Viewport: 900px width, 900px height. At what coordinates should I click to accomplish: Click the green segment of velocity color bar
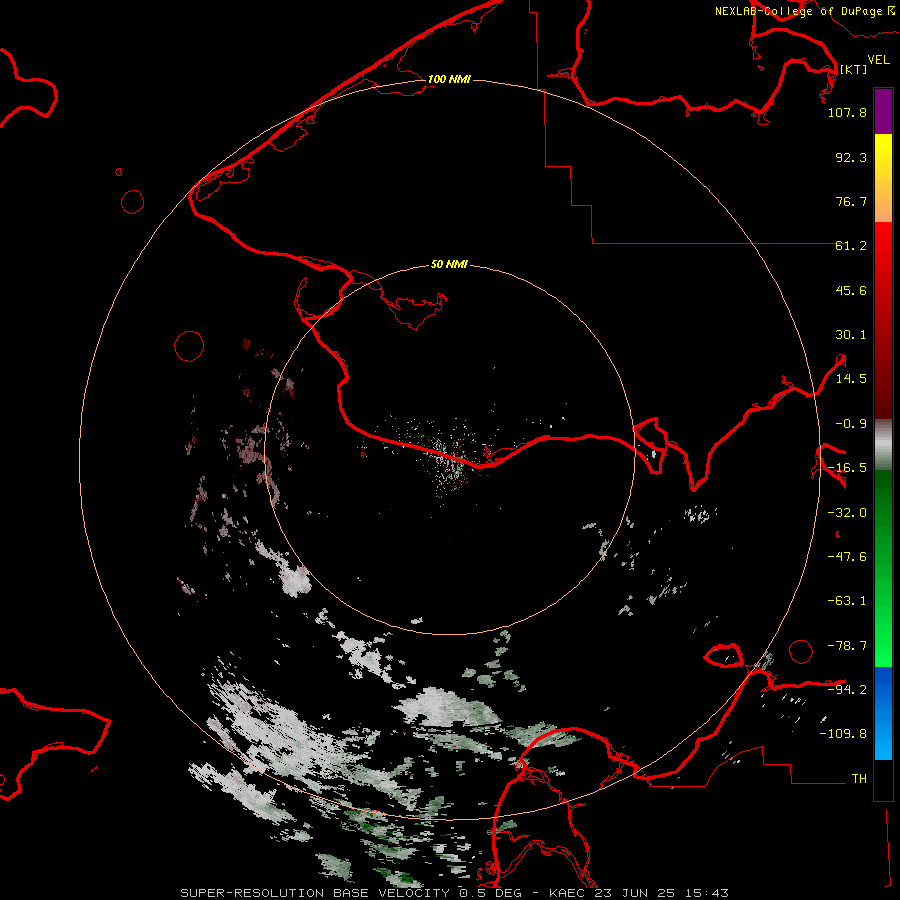pyautogui.click(x=883, y=568)
